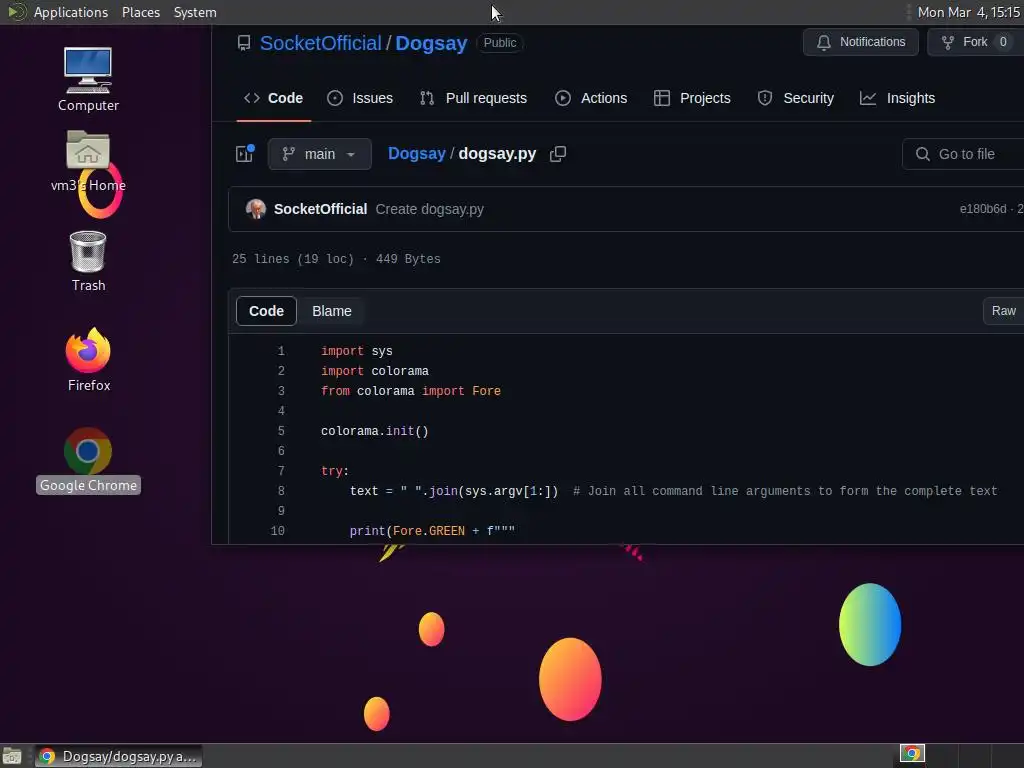Open the SocketOfficial commit author link
This screenshot has width=1024, height=768.
pos(320,209)
